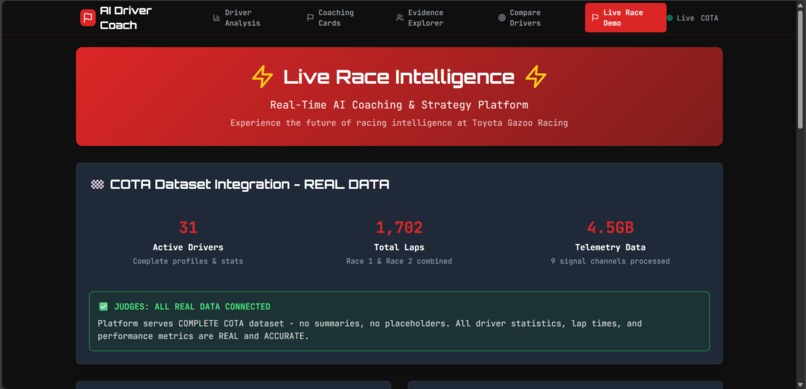Click the Telemetry Data label

610,247
